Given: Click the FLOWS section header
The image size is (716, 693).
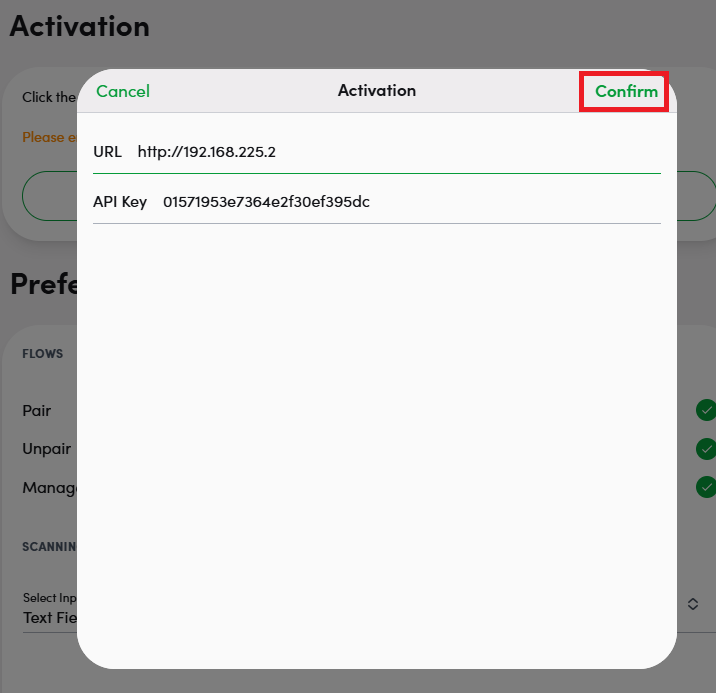Looking at the screenshot, I should (x=43, y=354).
